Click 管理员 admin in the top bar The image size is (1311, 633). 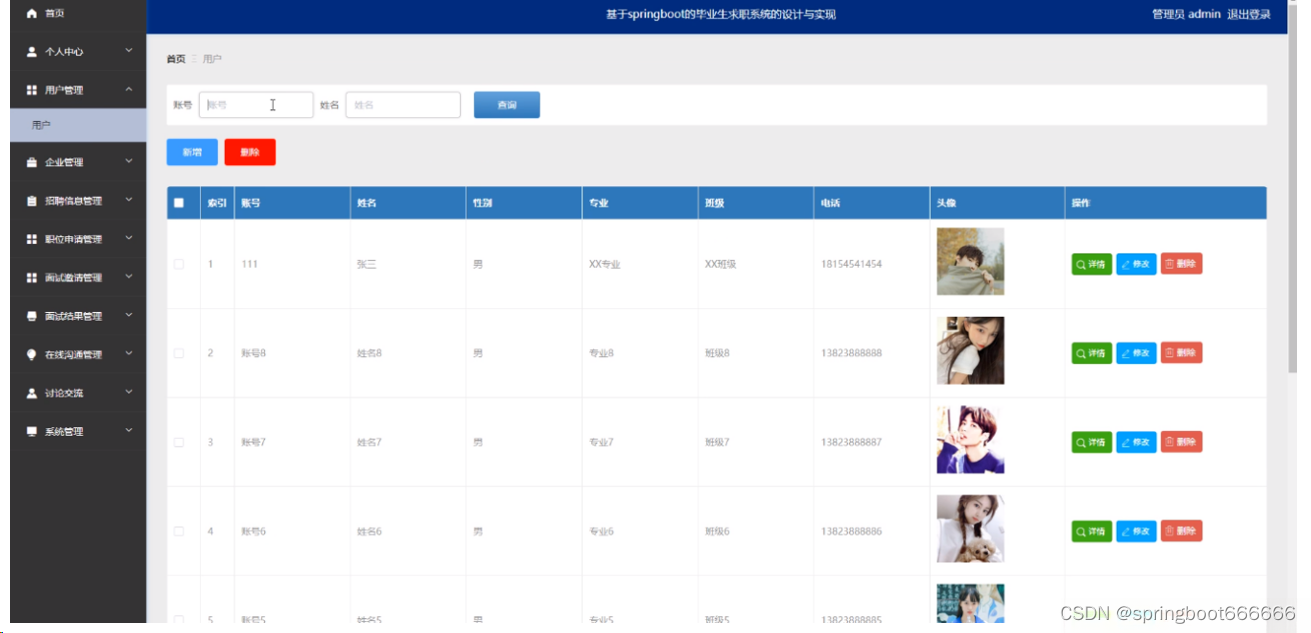[1186, 14]
